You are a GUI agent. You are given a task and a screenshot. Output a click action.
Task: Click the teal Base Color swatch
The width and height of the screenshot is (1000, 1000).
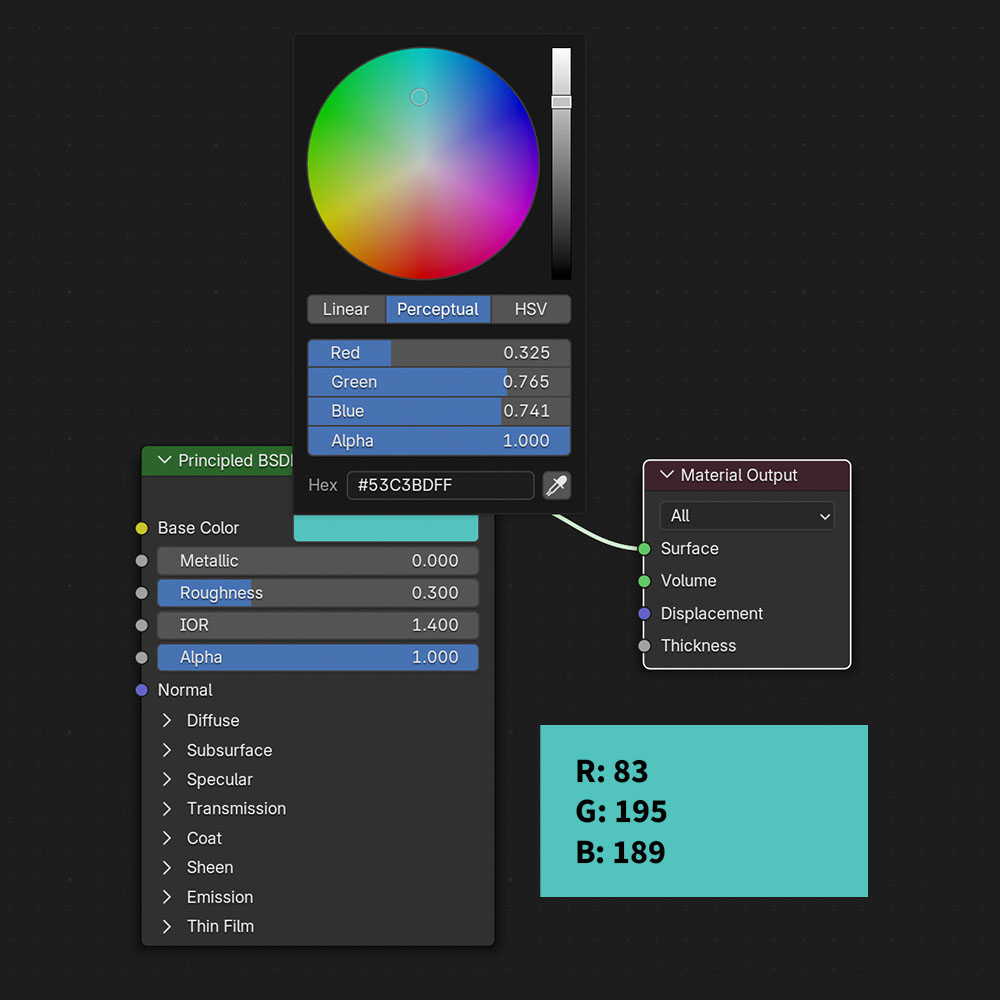386,527
